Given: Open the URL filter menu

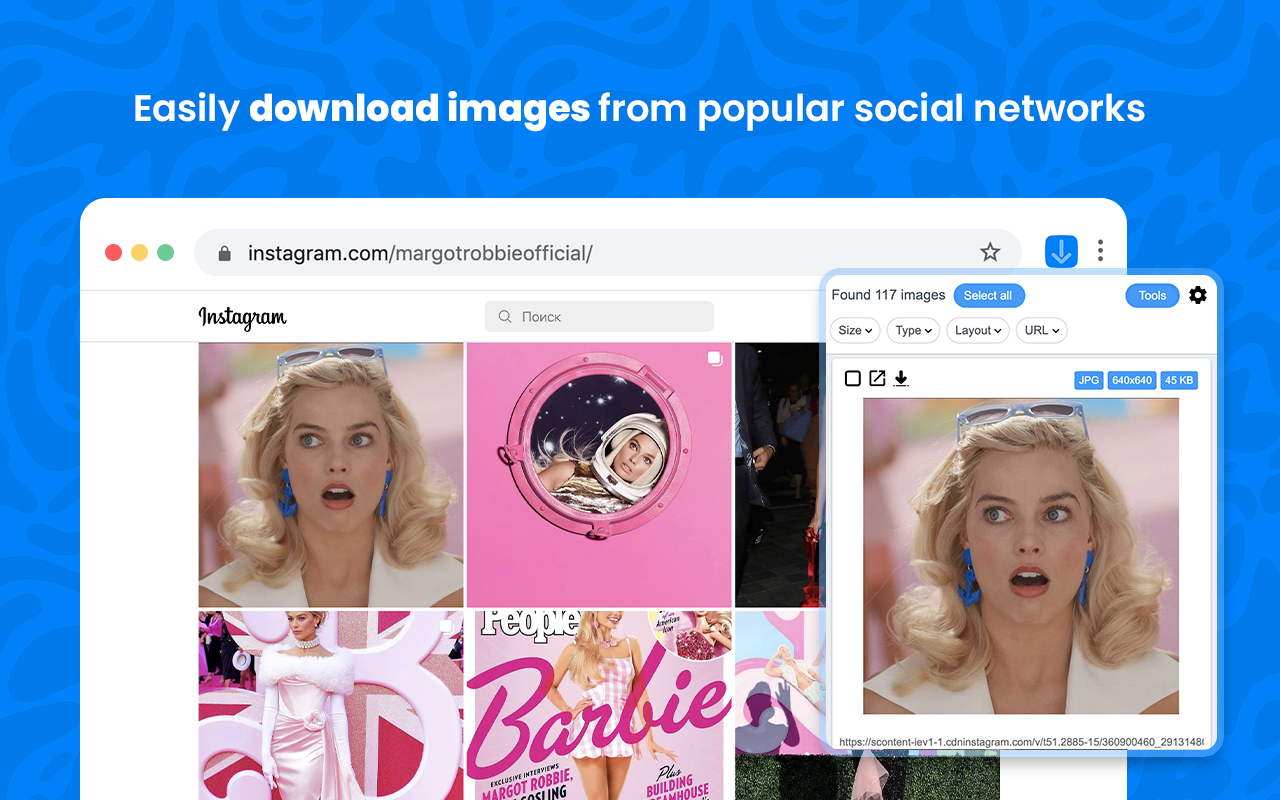Looking at the screenshot, I should coord(1041,330).
